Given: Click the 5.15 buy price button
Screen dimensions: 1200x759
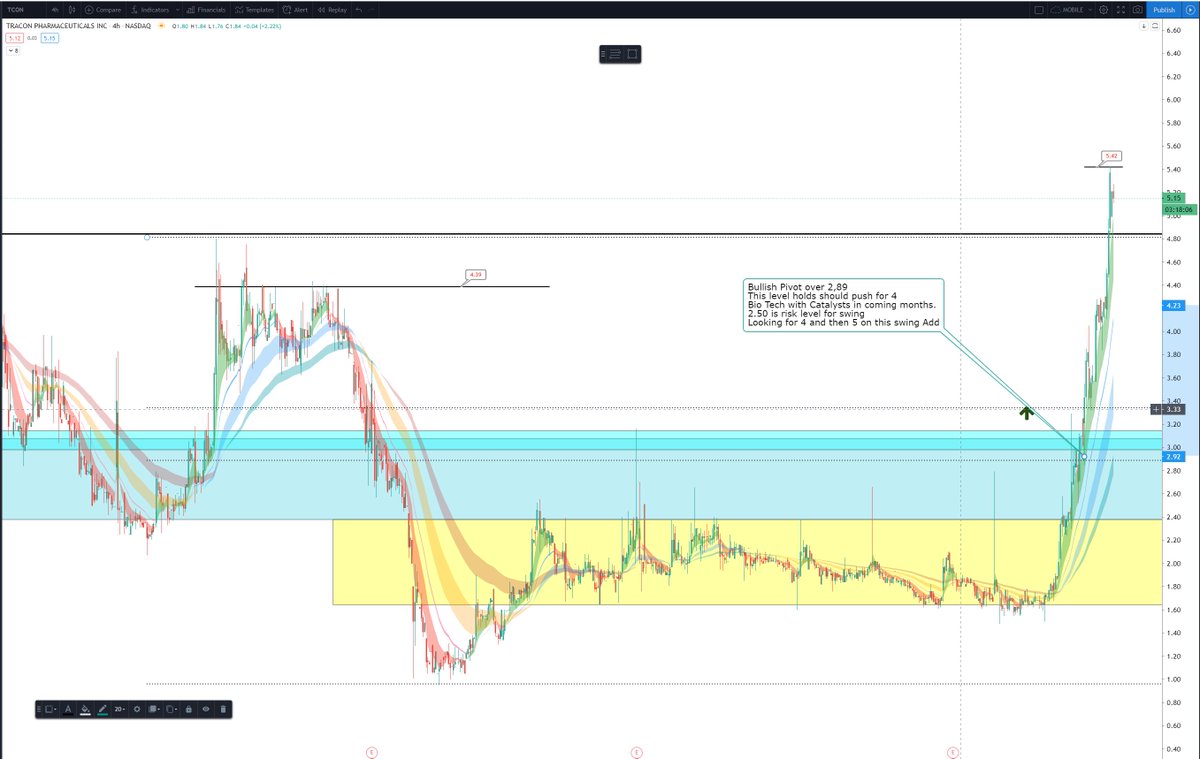Looking at the screenshot, I should pyautogui.click(x=50, y=38).
